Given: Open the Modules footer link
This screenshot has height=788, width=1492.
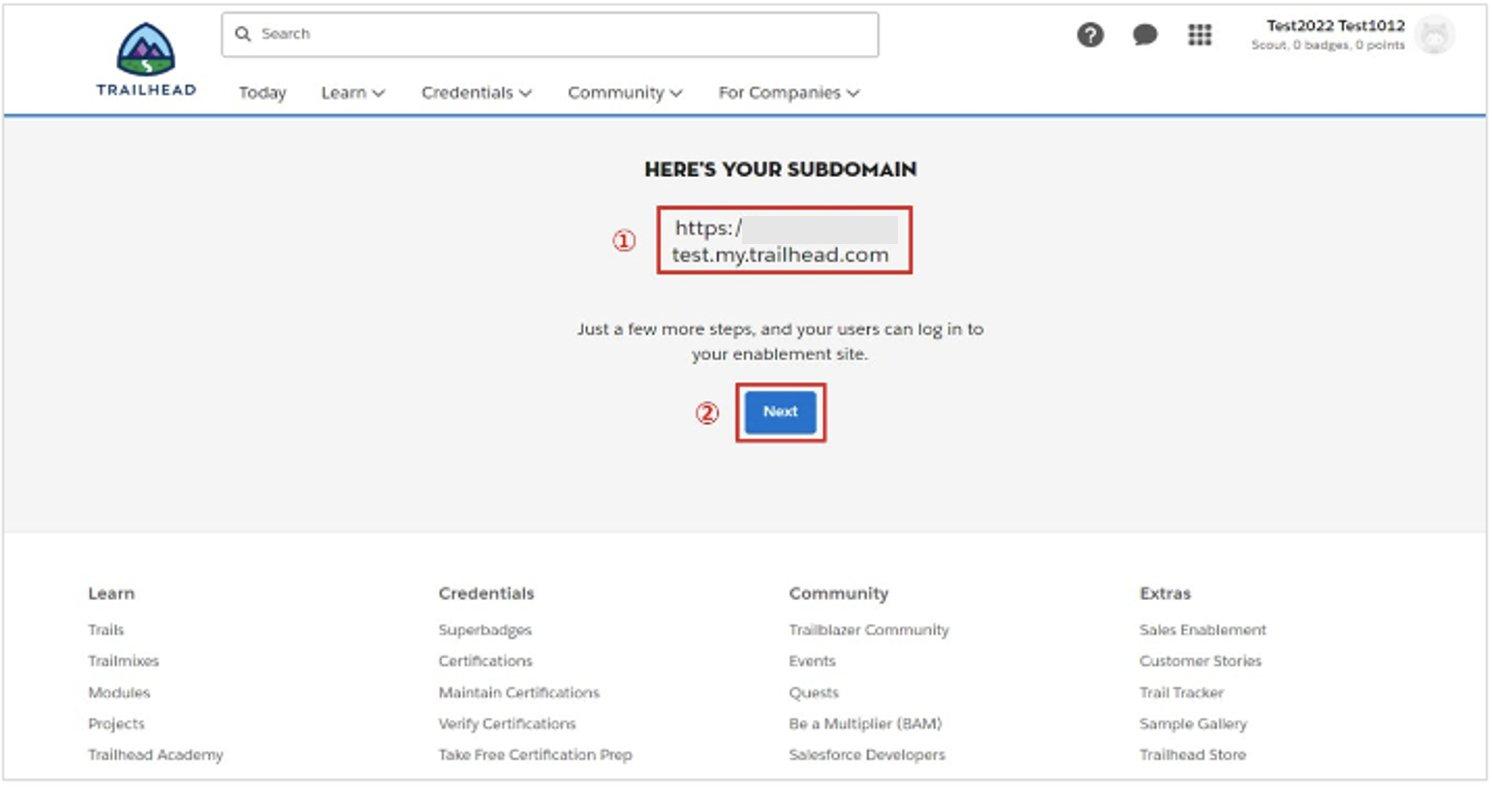Looking at the screenshot, I should pyautogui.click(x=119, y=692).
